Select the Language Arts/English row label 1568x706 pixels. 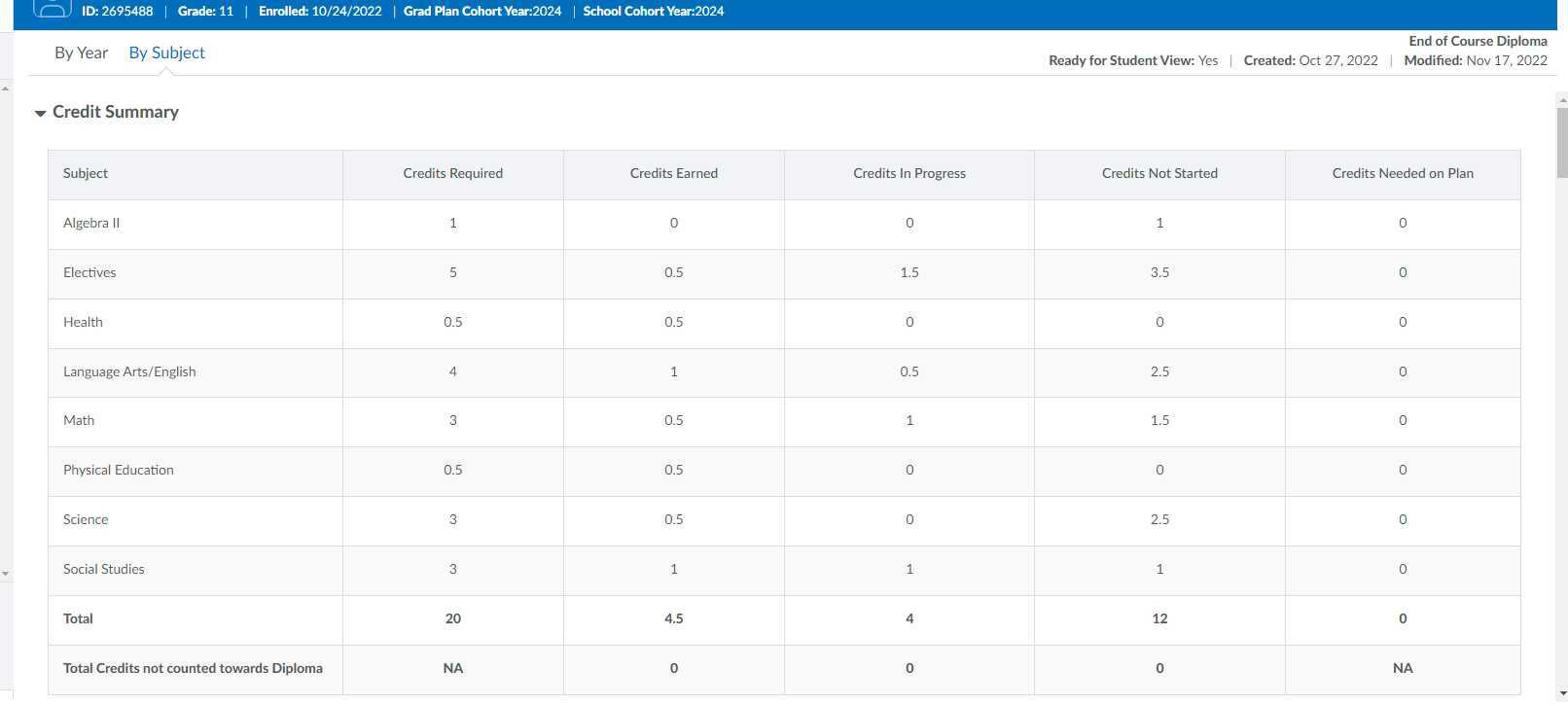(x=129, y=371)
